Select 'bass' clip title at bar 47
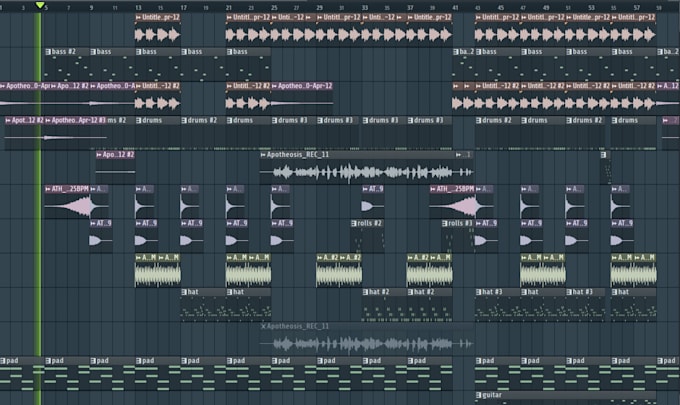This screenshot has width=680, height=405. [x=535, y=52]
